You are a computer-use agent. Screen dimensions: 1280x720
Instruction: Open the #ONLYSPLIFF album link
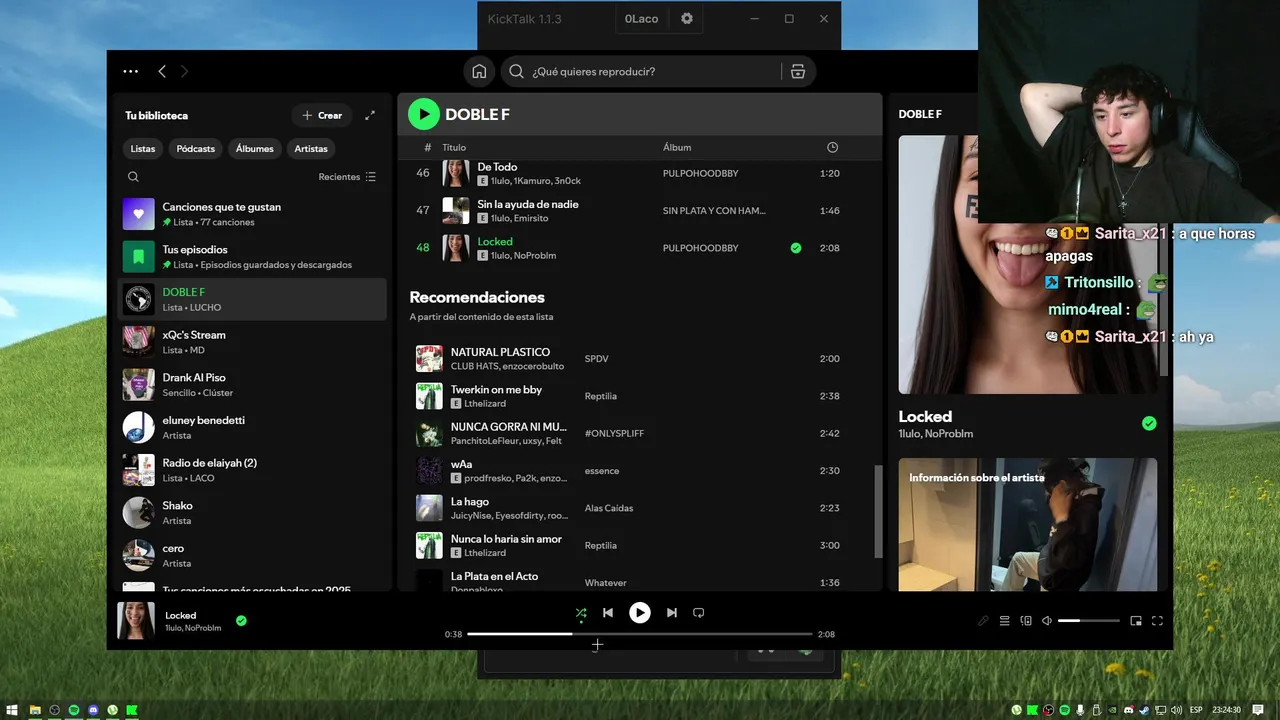pyautogui.click(x=614, y=433)
